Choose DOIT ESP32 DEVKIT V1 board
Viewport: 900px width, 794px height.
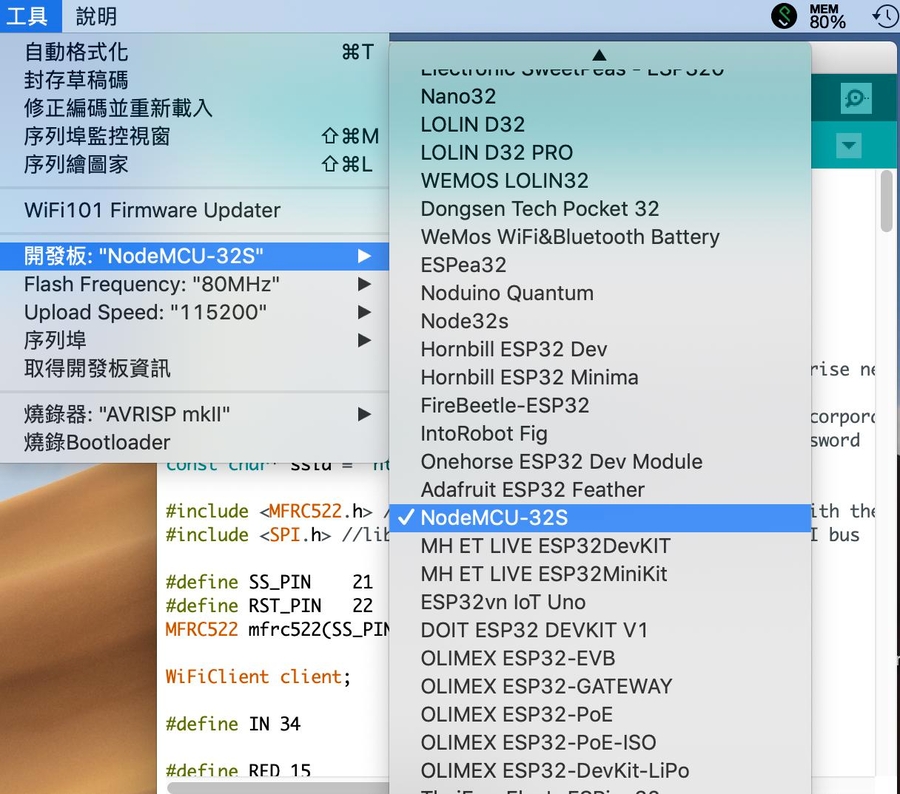coord(534,630)
